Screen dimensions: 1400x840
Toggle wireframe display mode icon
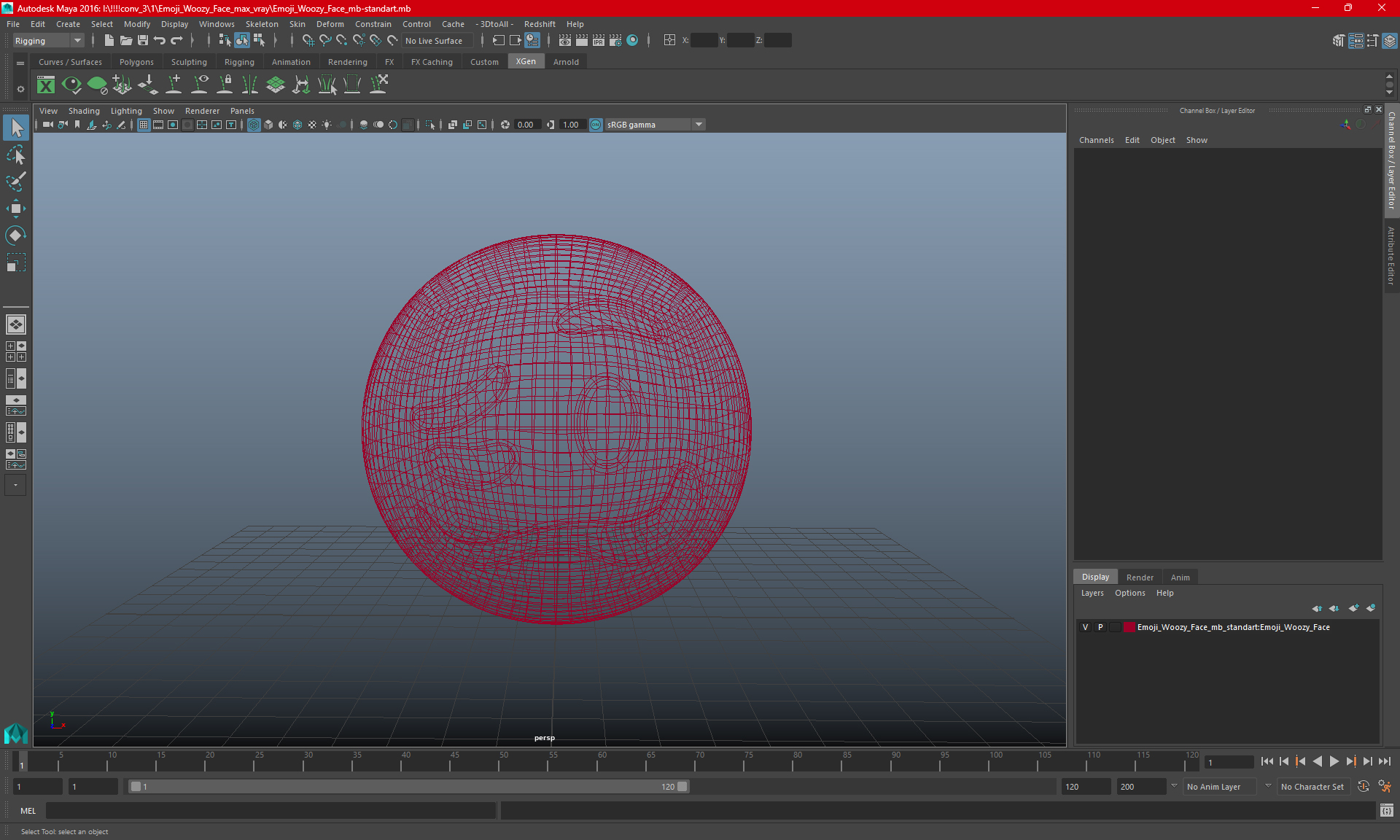click(x=254, y=124)
